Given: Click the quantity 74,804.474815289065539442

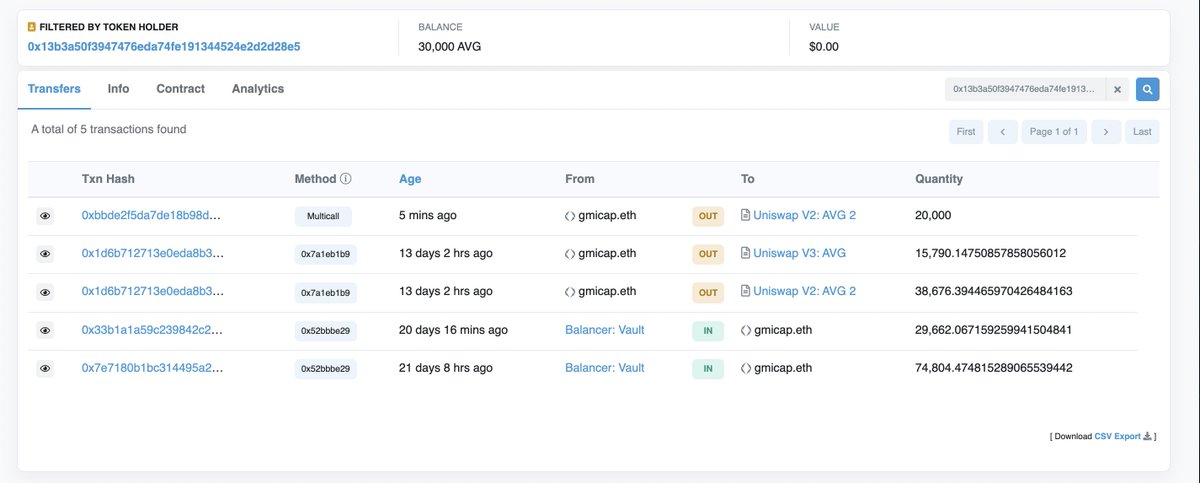Looking at the screenshot, I should 994,368.
